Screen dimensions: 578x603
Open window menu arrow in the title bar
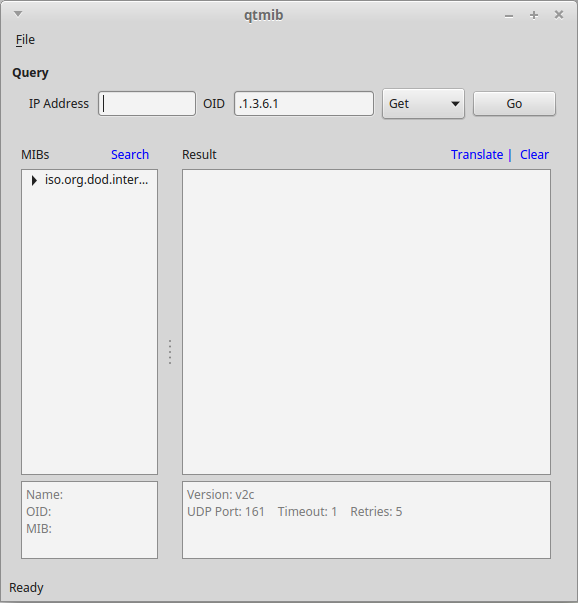(18, 14)
